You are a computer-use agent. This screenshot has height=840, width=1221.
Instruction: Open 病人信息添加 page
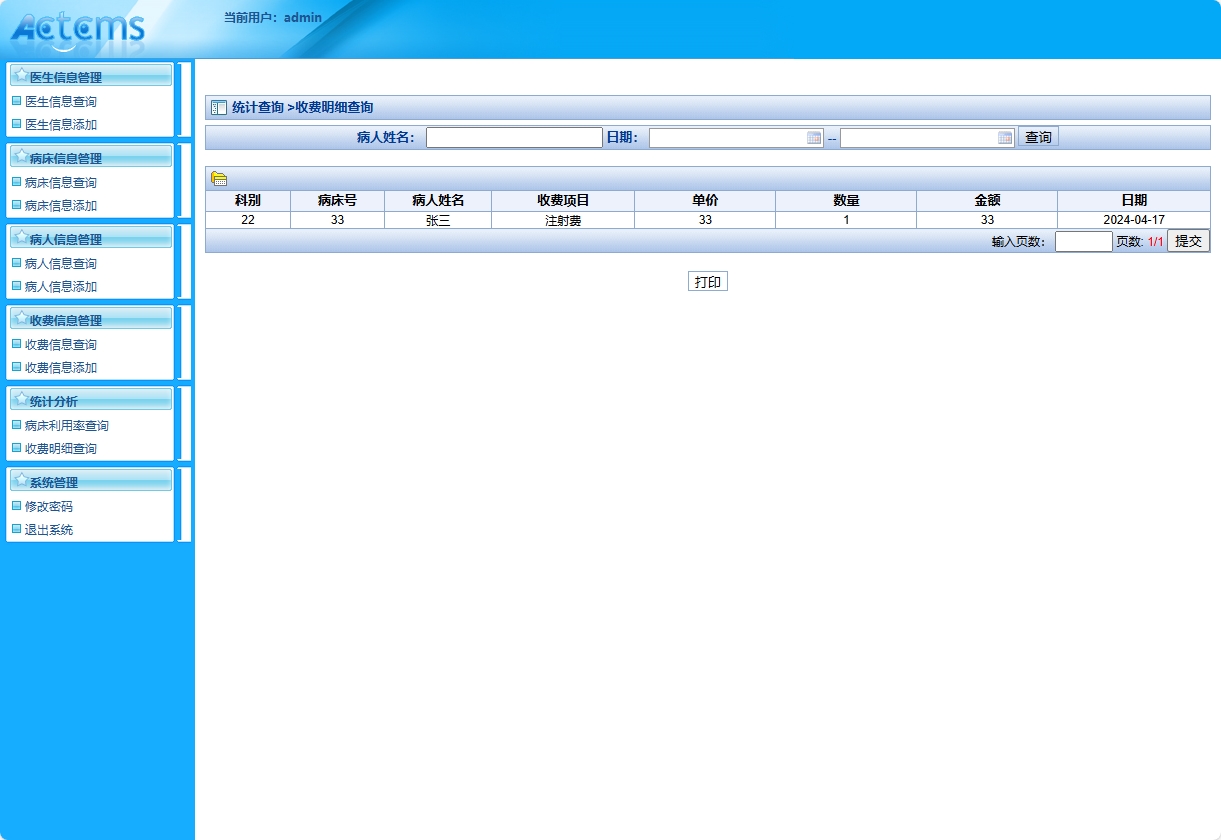[61, 287]
